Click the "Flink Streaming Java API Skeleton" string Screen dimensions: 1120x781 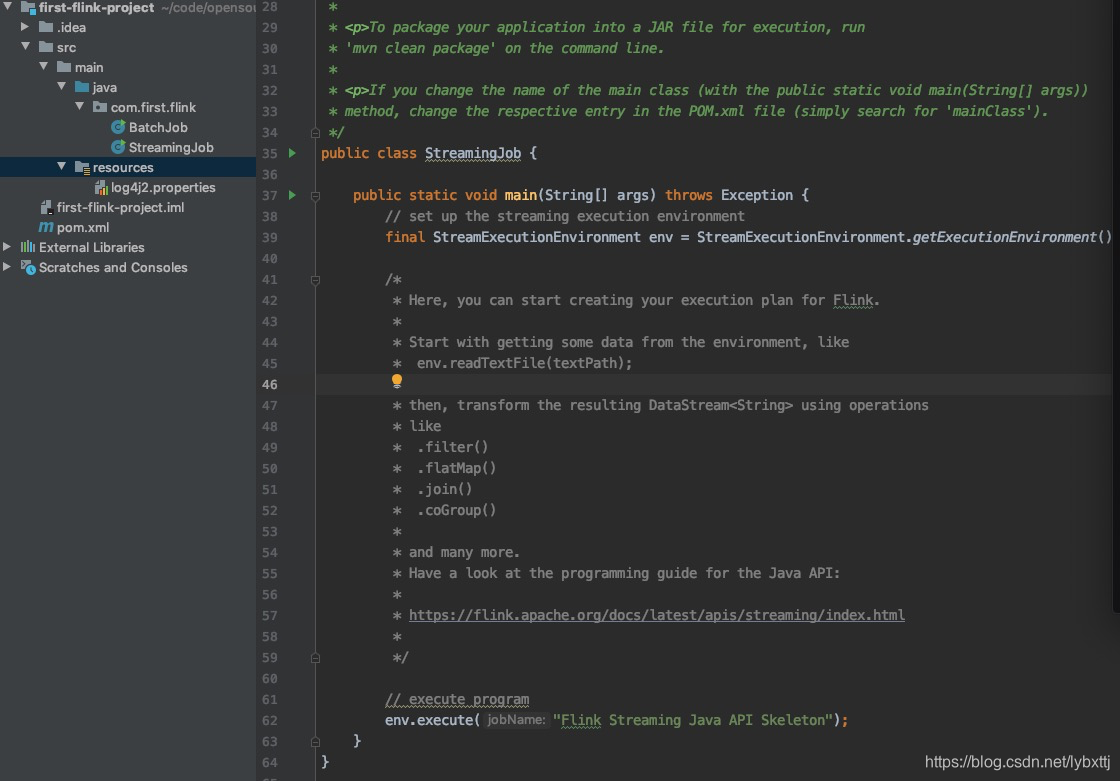[x=692, y=720]
